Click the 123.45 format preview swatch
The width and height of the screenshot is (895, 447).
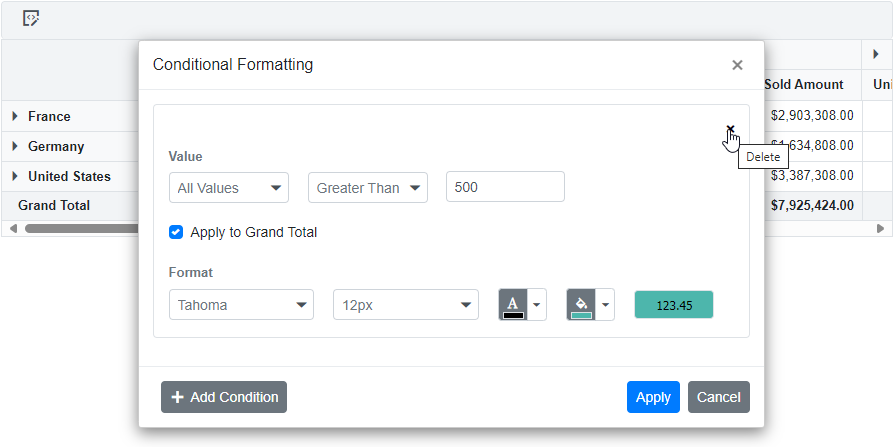[x=674, y=304]
